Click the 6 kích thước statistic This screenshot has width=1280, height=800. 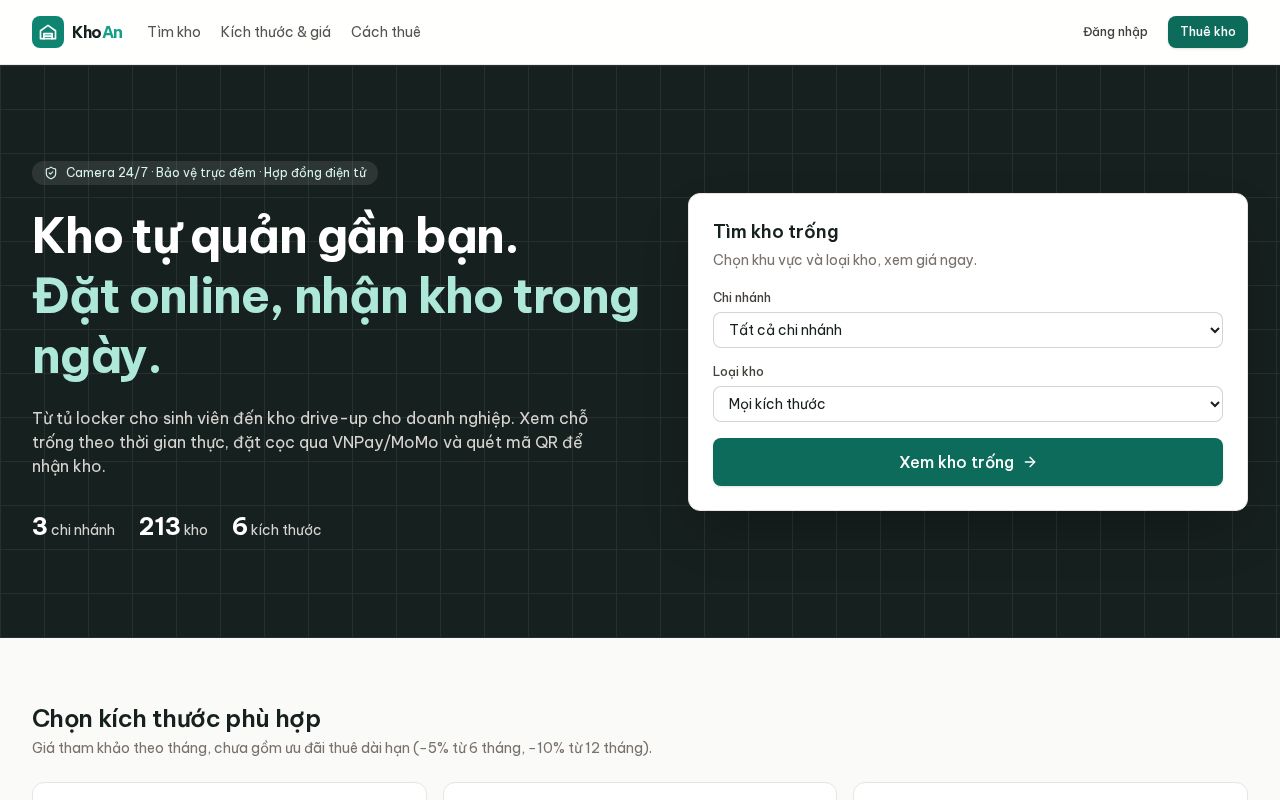[x=276, y=527]
